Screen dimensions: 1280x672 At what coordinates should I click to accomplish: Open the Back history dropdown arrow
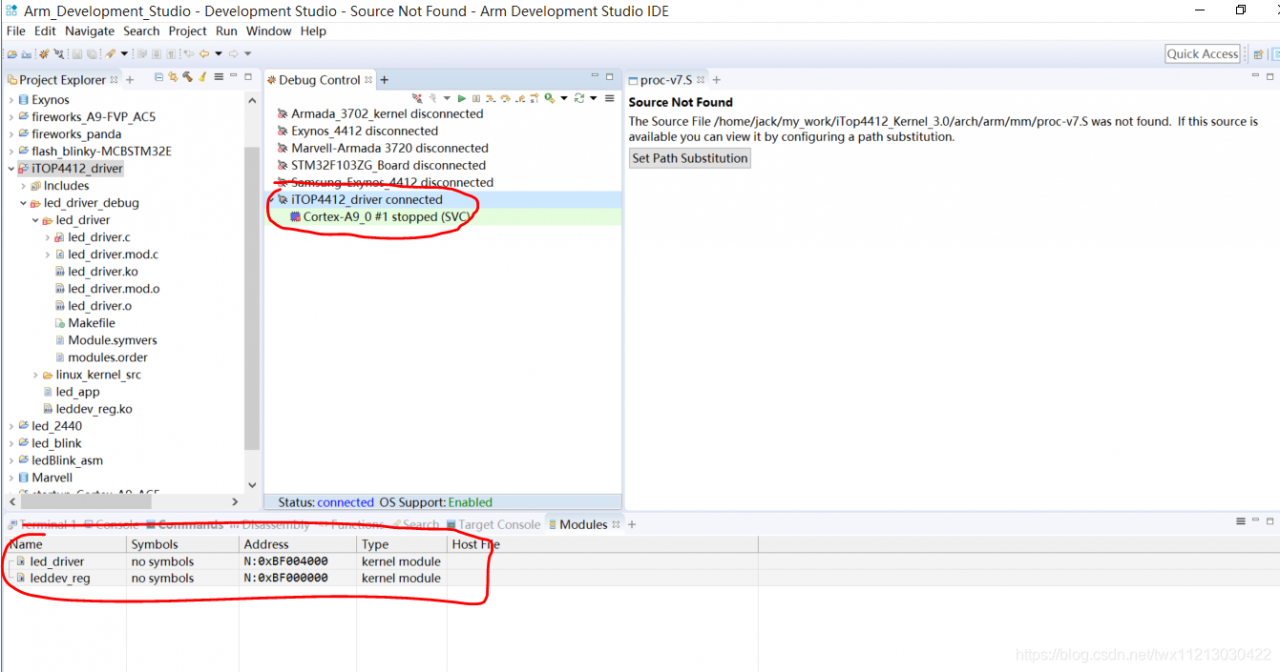[x=218, y=54]
